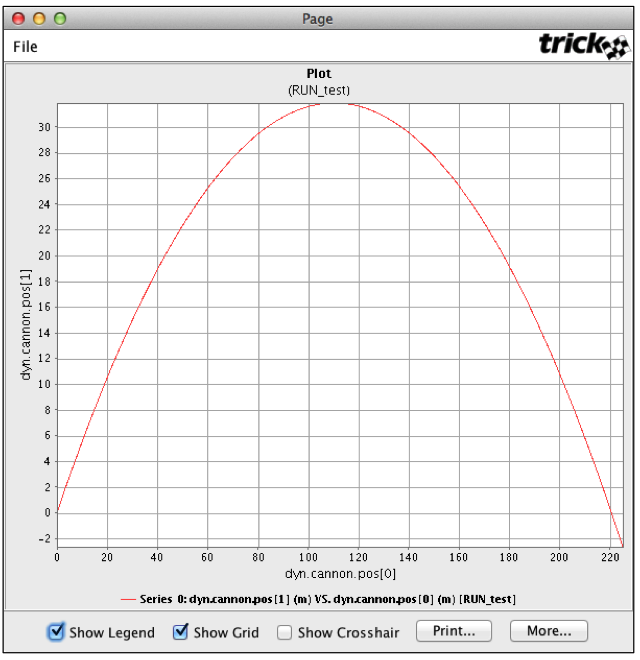Click y-axis tick label 30
This screenshot has height=660, width=640.
pyautogui.click(x=45, y=127)
